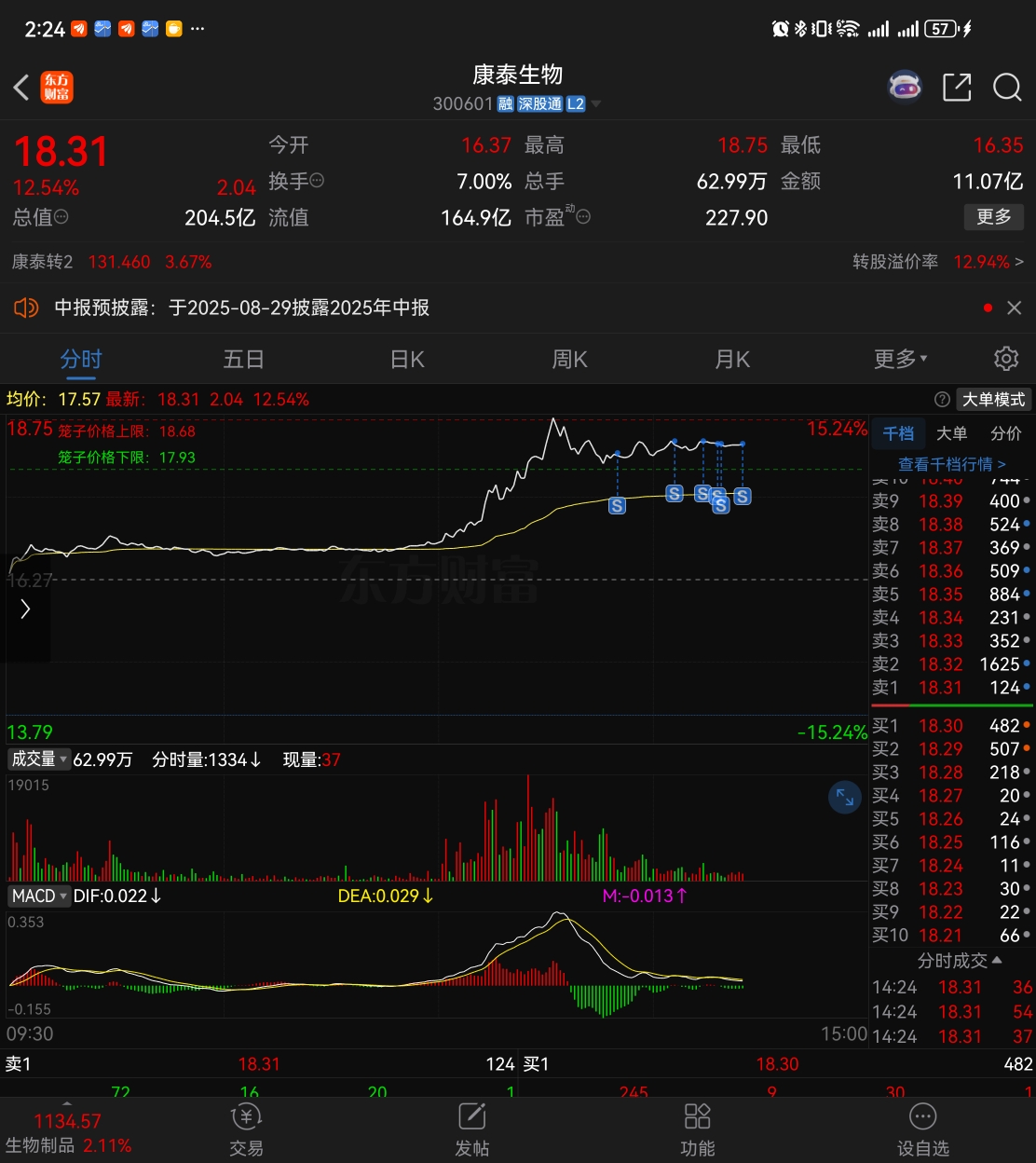Tap the rightmost S sell marker on chart

pyautogui.click(x=742, y=496)
